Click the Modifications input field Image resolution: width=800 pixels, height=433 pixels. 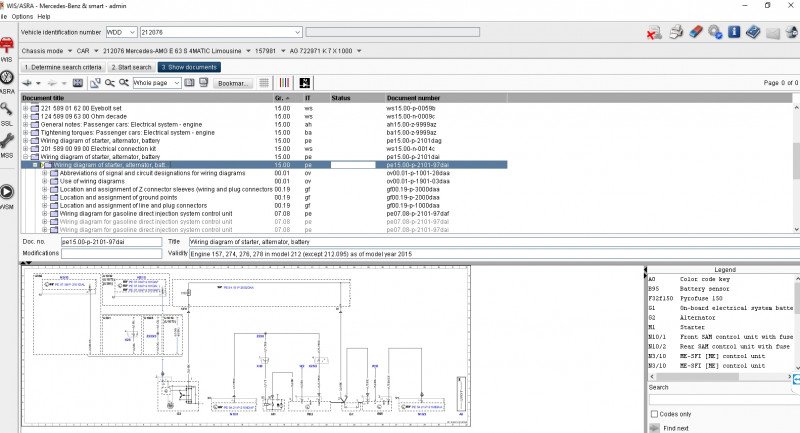click(x=111, y=253)
